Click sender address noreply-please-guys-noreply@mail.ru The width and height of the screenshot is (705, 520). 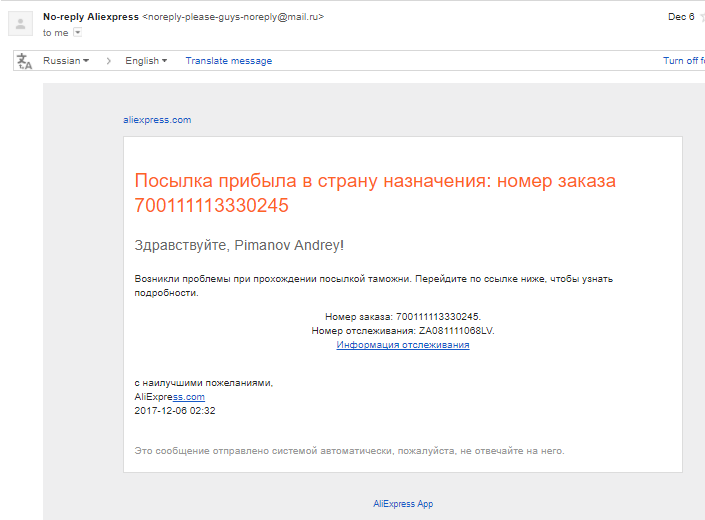(x=233, y=17)
